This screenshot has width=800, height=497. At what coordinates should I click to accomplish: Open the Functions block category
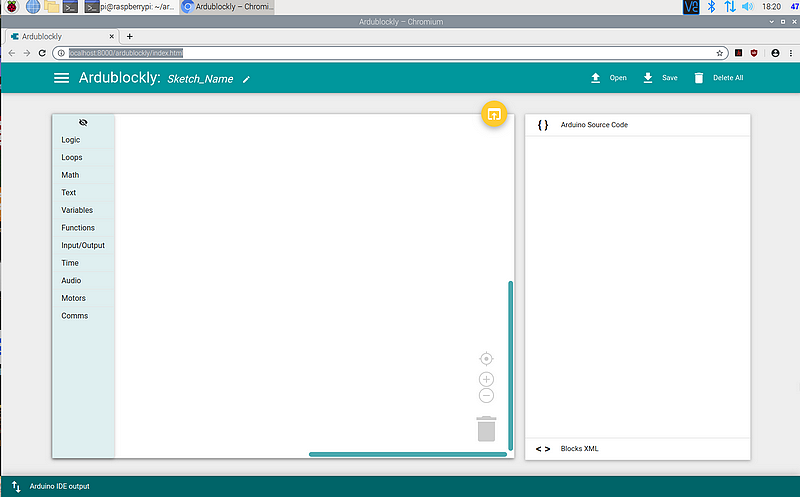(x=83, y=228)
